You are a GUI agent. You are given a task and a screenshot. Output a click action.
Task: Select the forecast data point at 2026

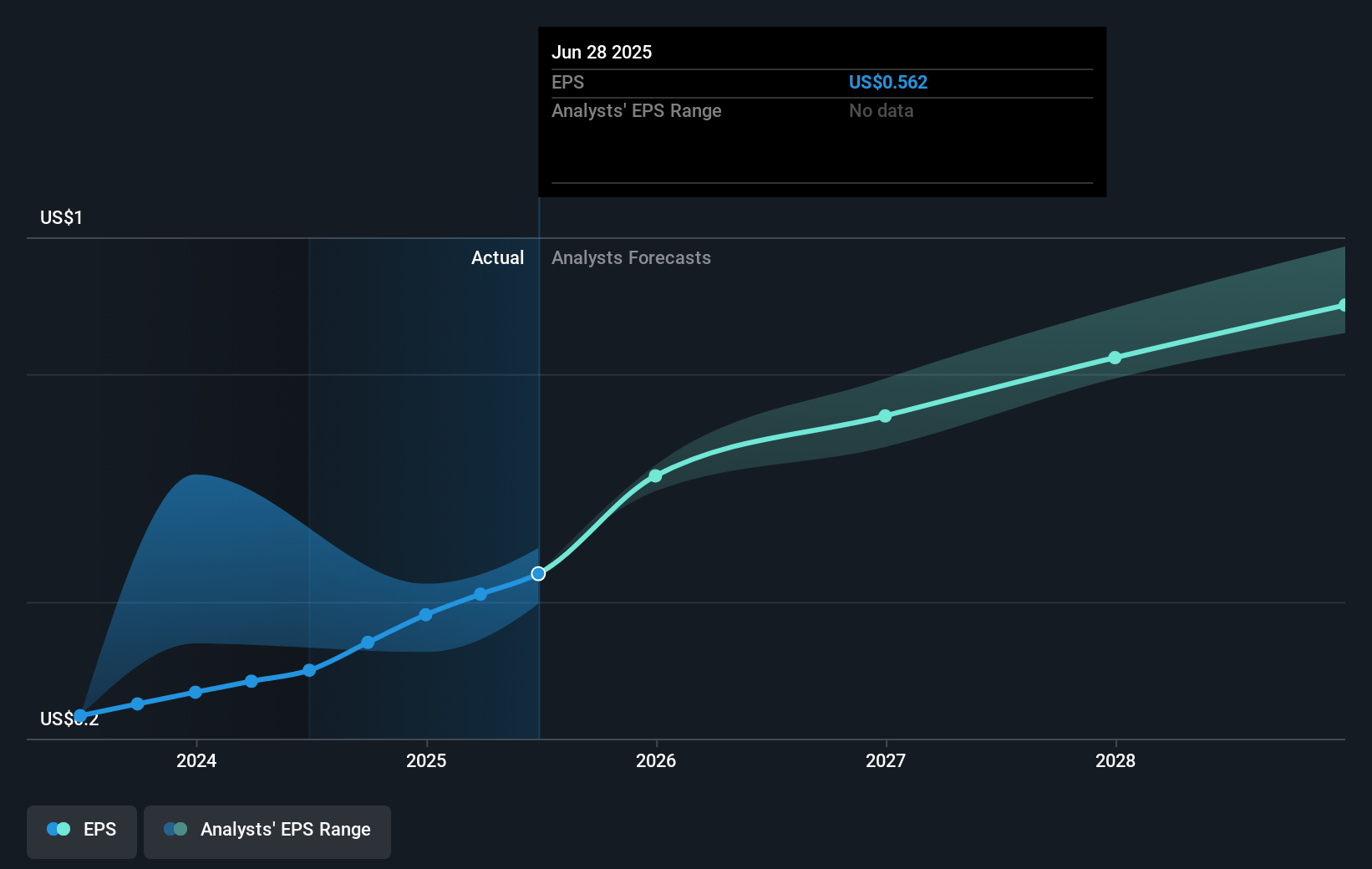(656, 476)
